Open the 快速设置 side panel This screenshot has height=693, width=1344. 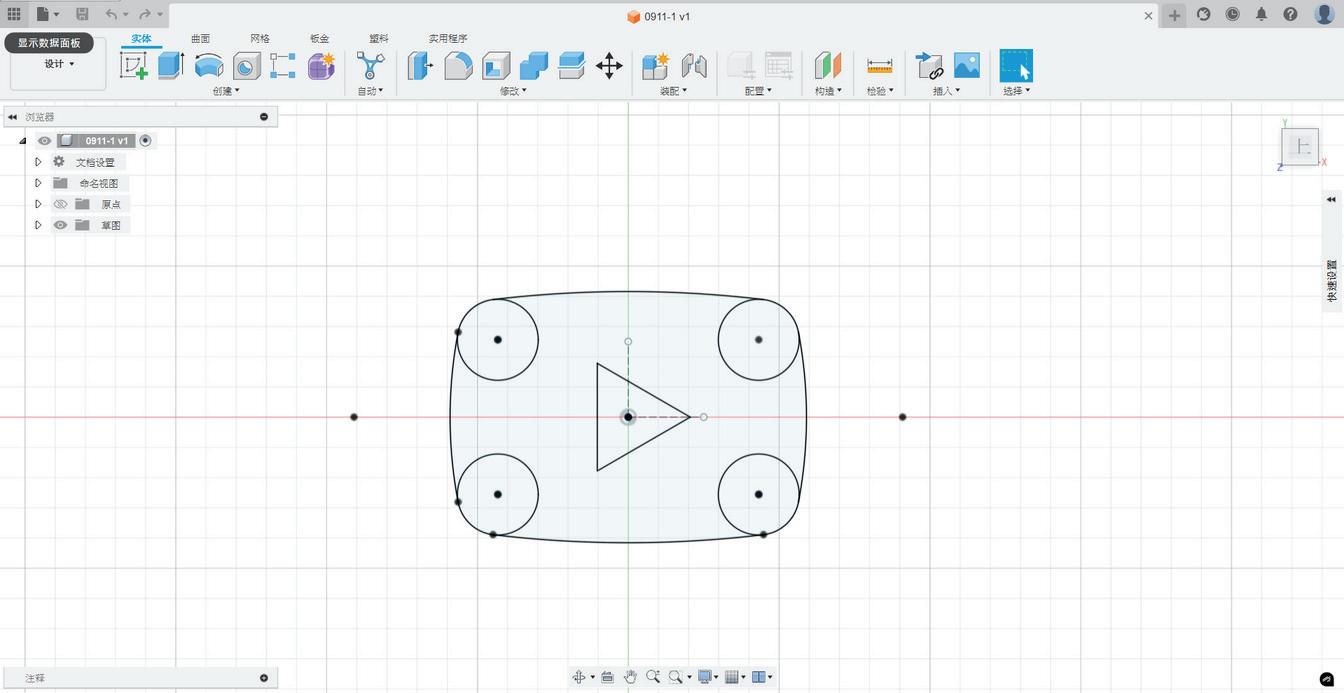(x=1331, y=282)
